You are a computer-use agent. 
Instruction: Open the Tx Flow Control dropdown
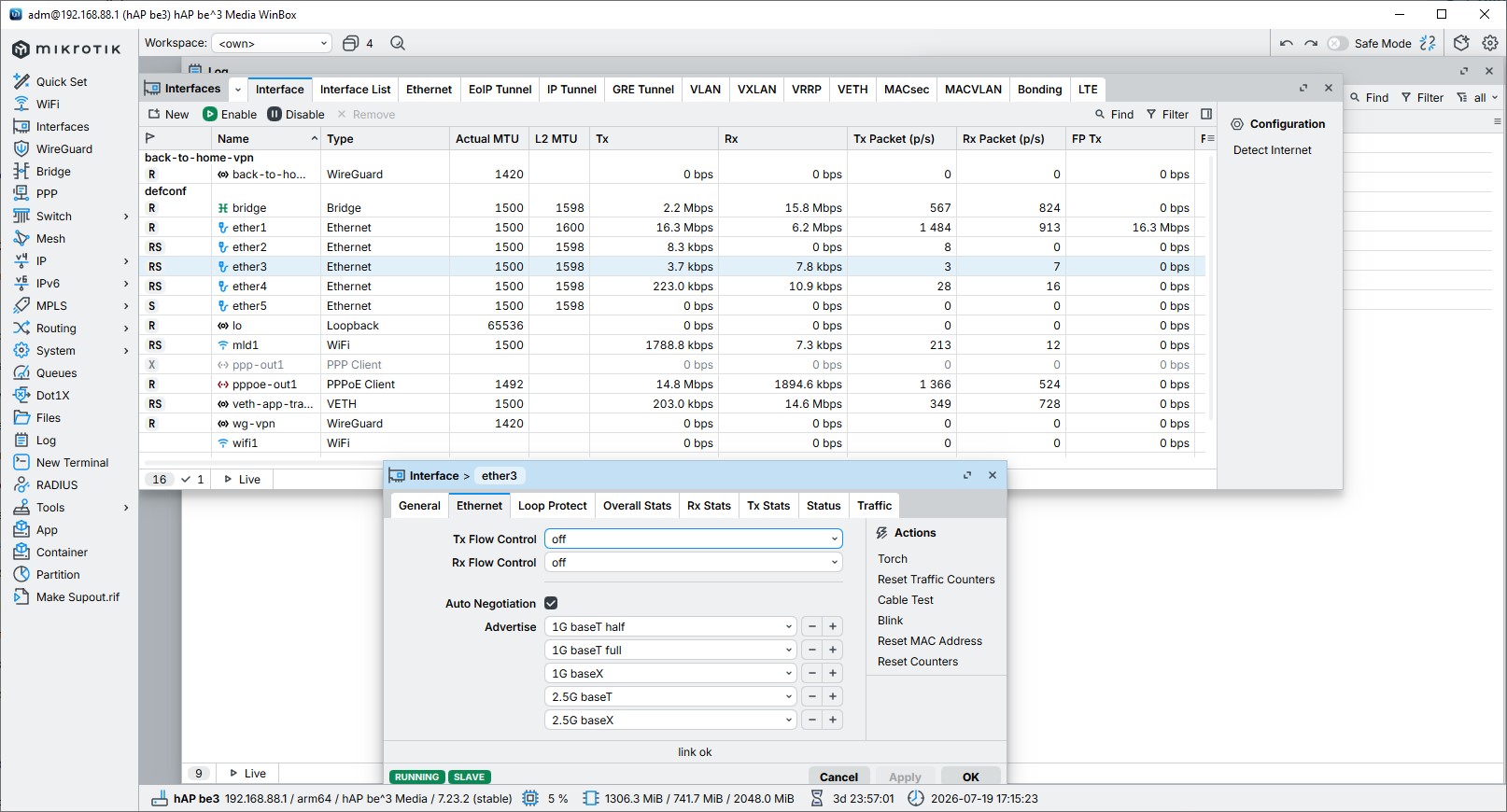[x=694, y=539]
